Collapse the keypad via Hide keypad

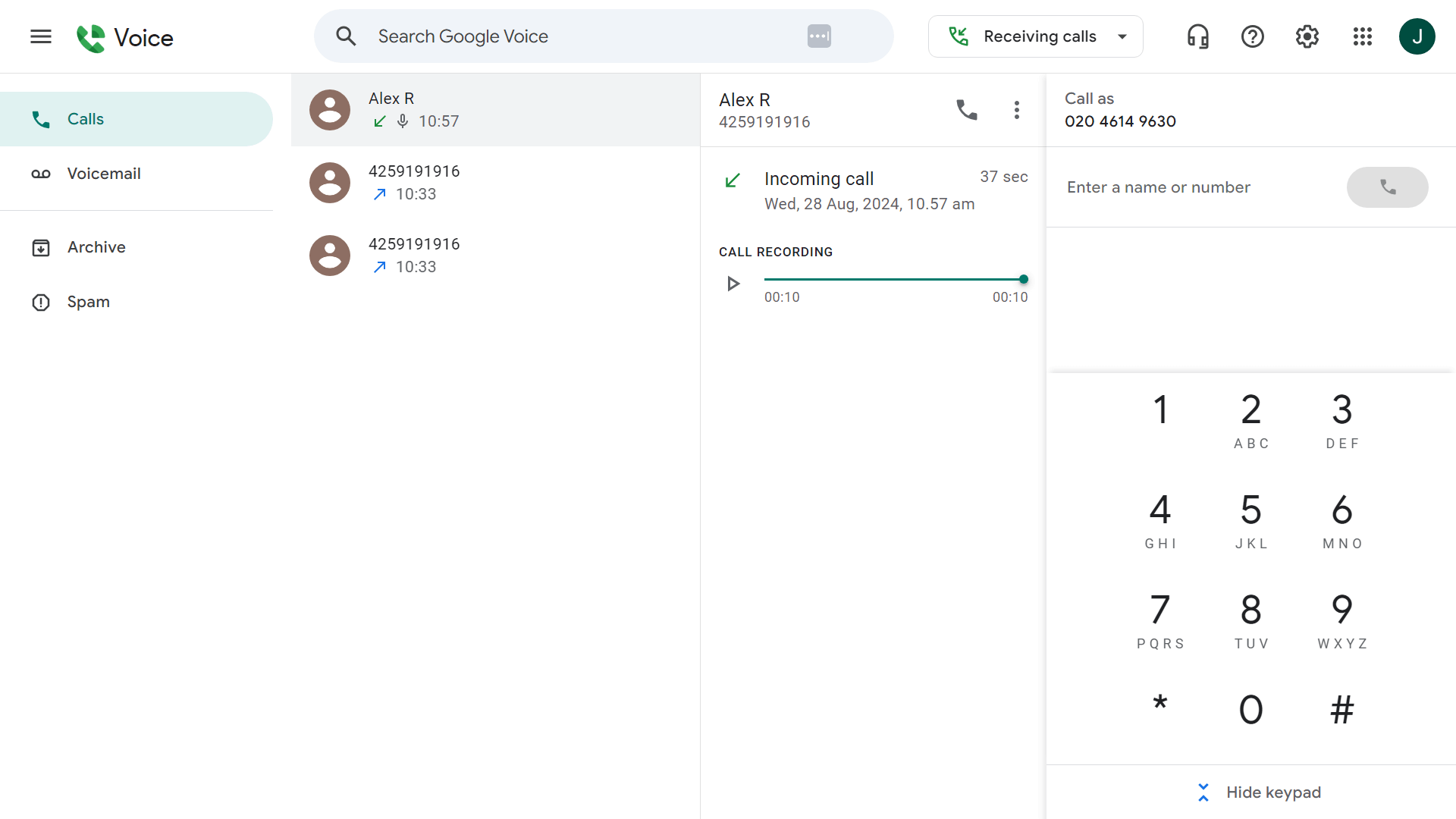click(1258, 792)
